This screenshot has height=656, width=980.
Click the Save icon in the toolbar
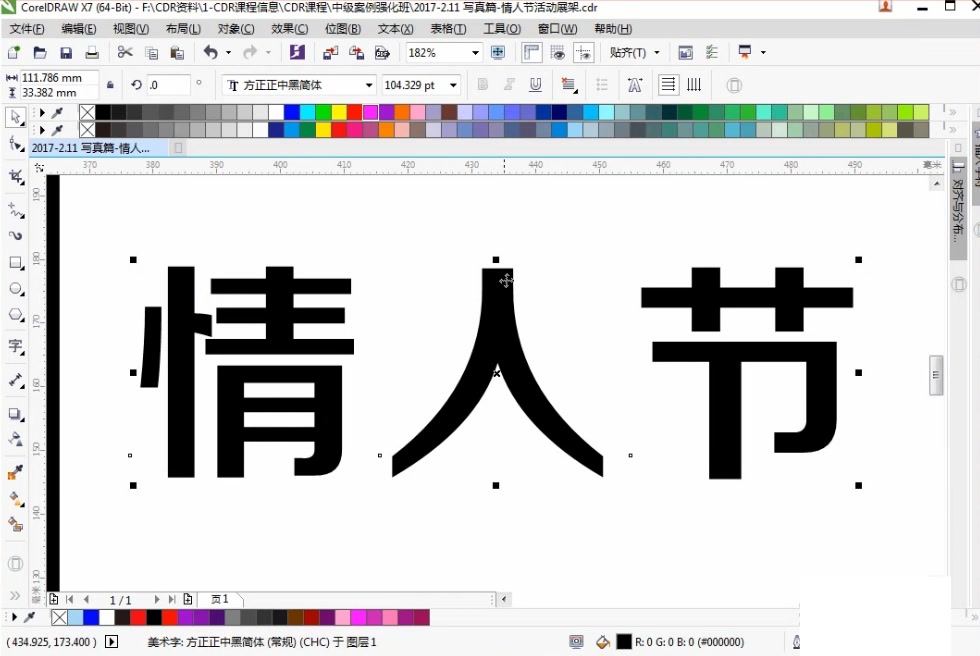[x=66, y=52]
